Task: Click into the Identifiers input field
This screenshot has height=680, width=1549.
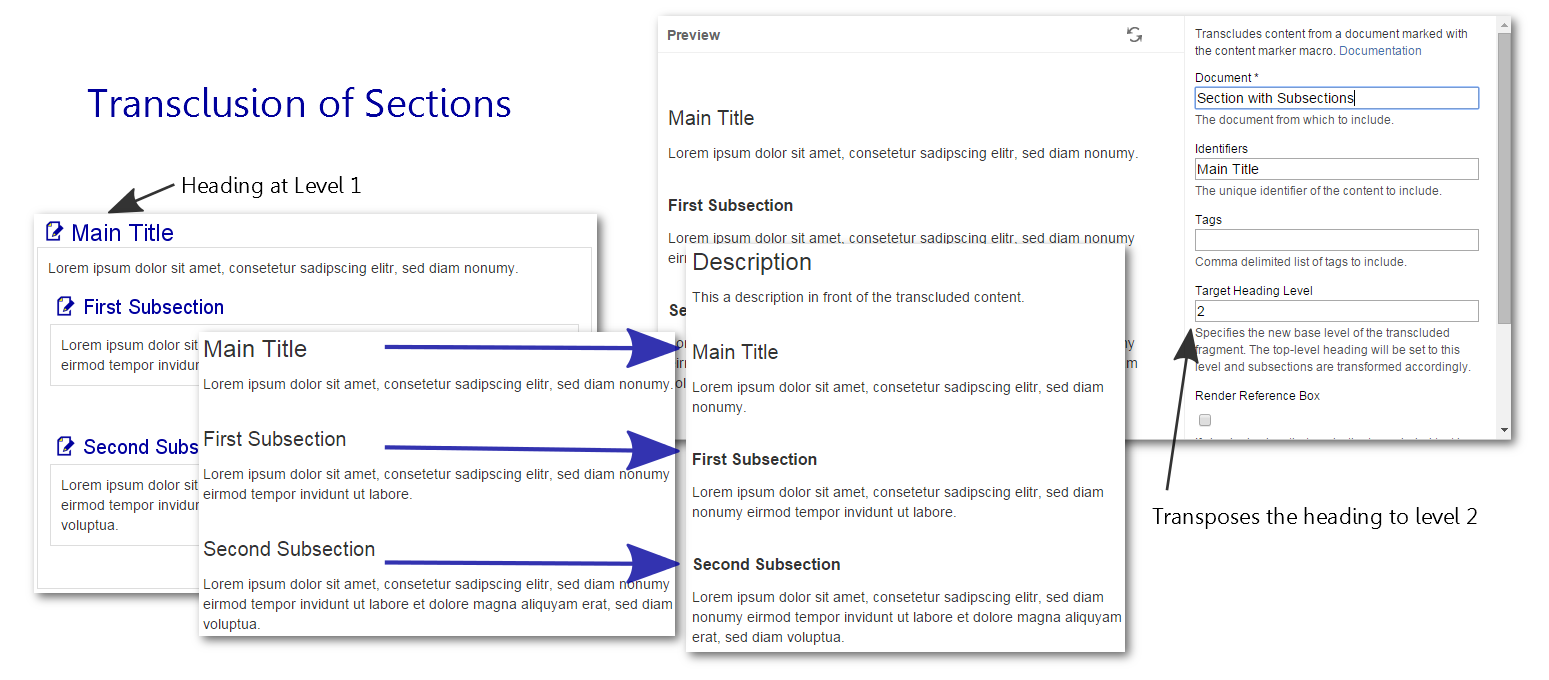Action: [x=1336, y=169]
